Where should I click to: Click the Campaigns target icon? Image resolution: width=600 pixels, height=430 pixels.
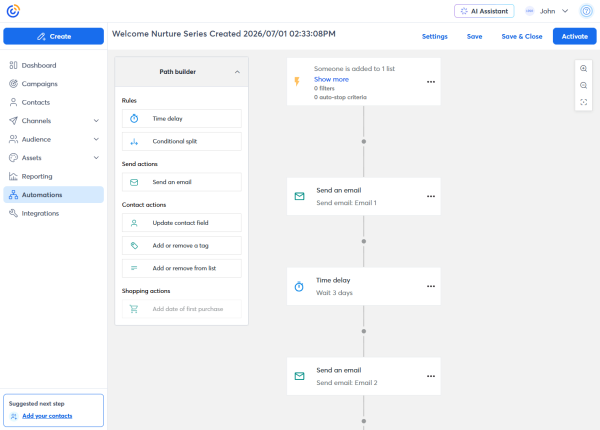13,83
